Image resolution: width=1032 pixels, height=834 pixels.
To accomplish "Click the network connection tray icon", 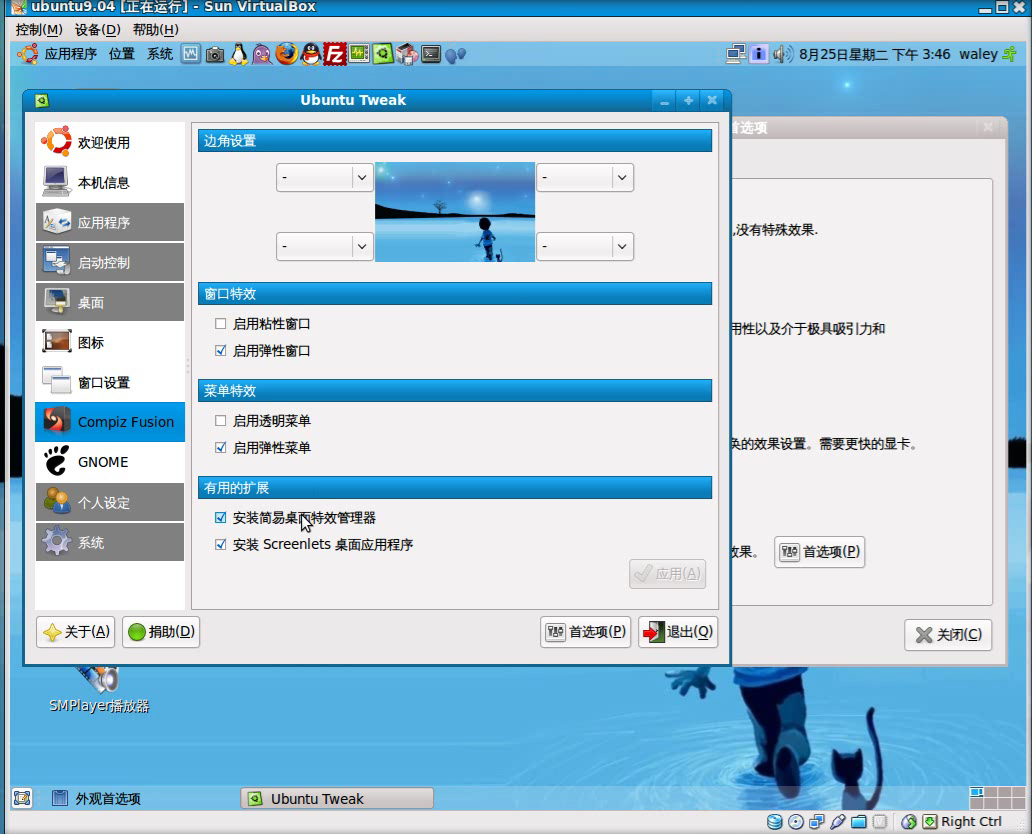I will coord(736,54).
